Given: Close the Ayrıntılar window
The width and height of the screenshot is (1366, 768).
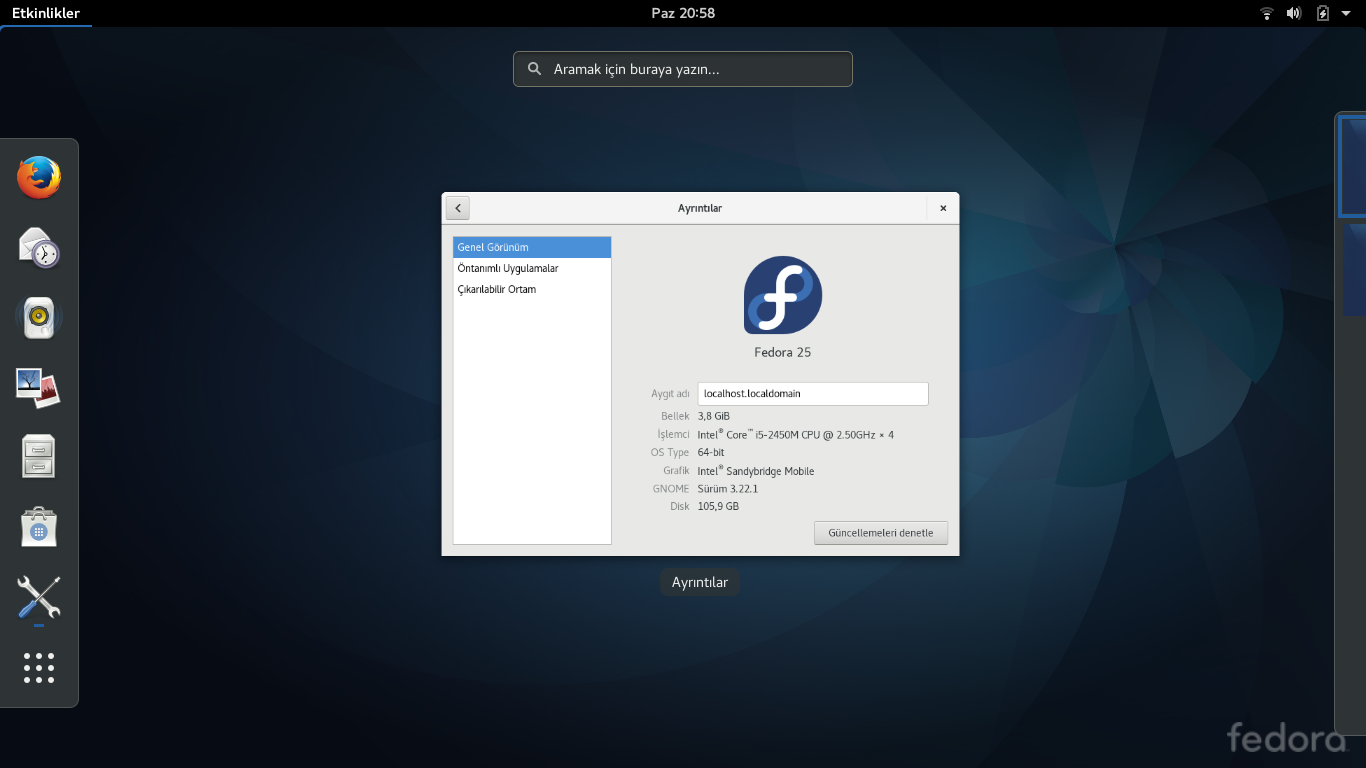Looking at the screenshot, I should [943, 208].
